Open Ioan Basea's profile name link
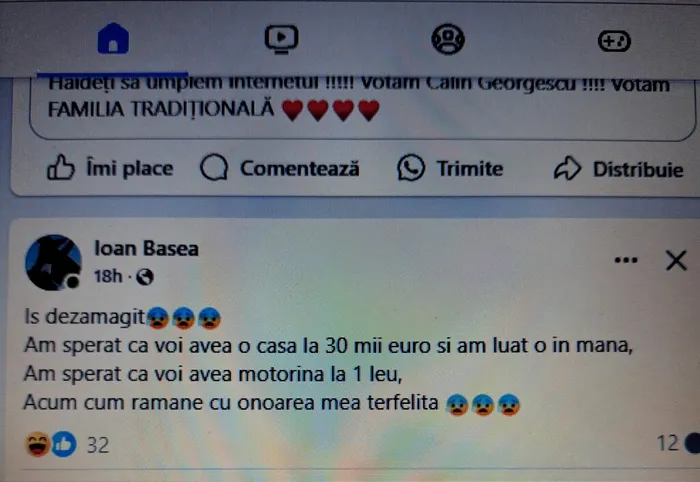Screen dimensions: 700x482 pyautogui.click(x=146, y=248)
